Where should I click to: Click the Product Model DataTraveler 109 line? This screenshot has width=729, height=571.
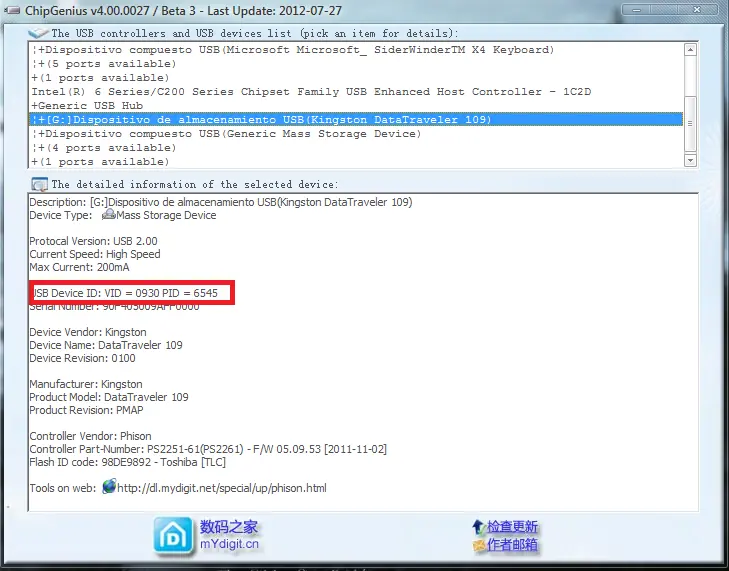point(109,397)
